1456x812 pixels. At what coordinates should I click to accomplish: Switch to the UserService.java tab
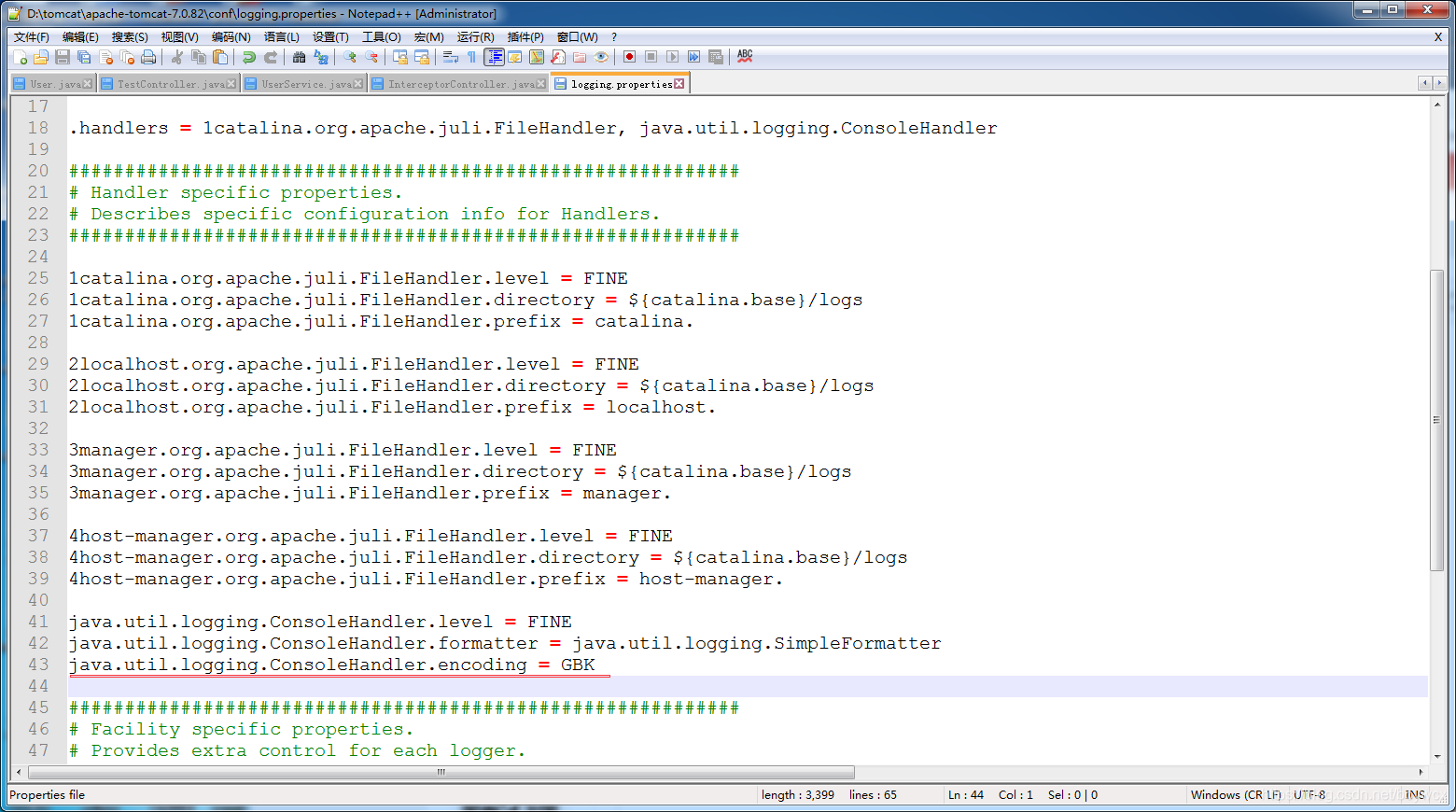click(x=304, y=84)
